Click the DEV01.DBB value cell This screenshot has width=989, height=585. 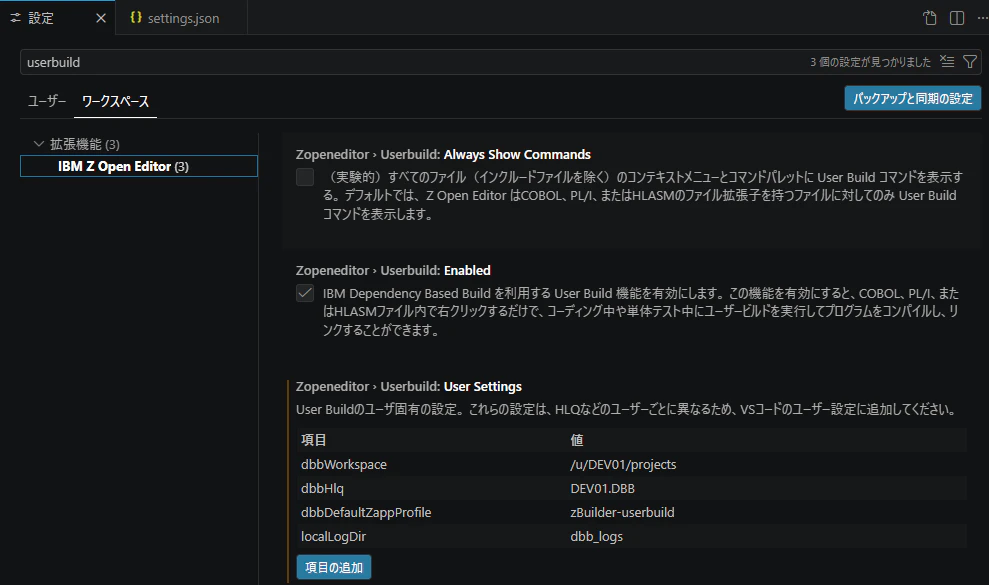click(x=602, y=488)
